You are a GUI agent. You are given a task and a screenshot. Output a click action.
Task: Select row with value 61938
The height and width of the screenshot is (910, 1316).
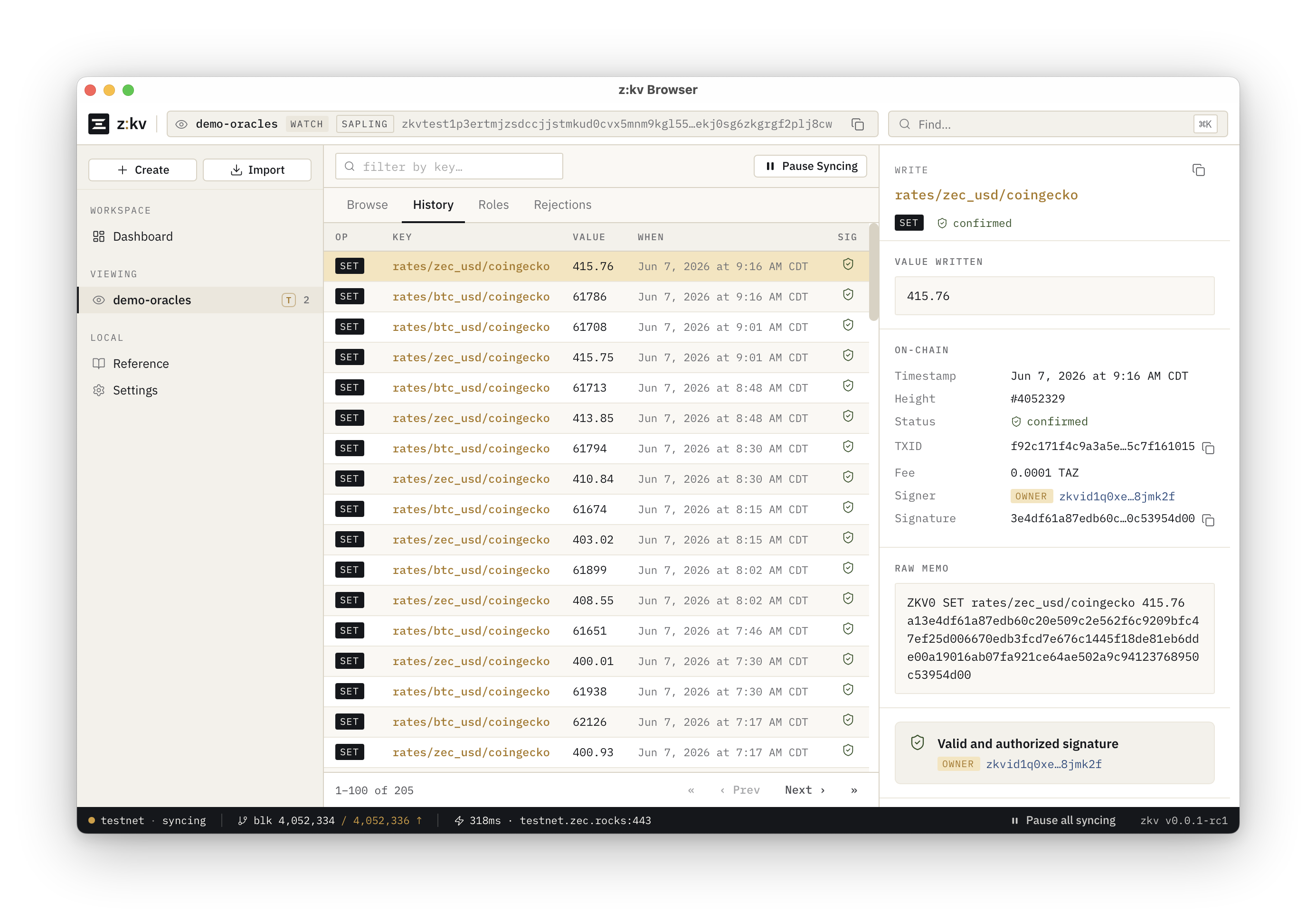point(596,692)
